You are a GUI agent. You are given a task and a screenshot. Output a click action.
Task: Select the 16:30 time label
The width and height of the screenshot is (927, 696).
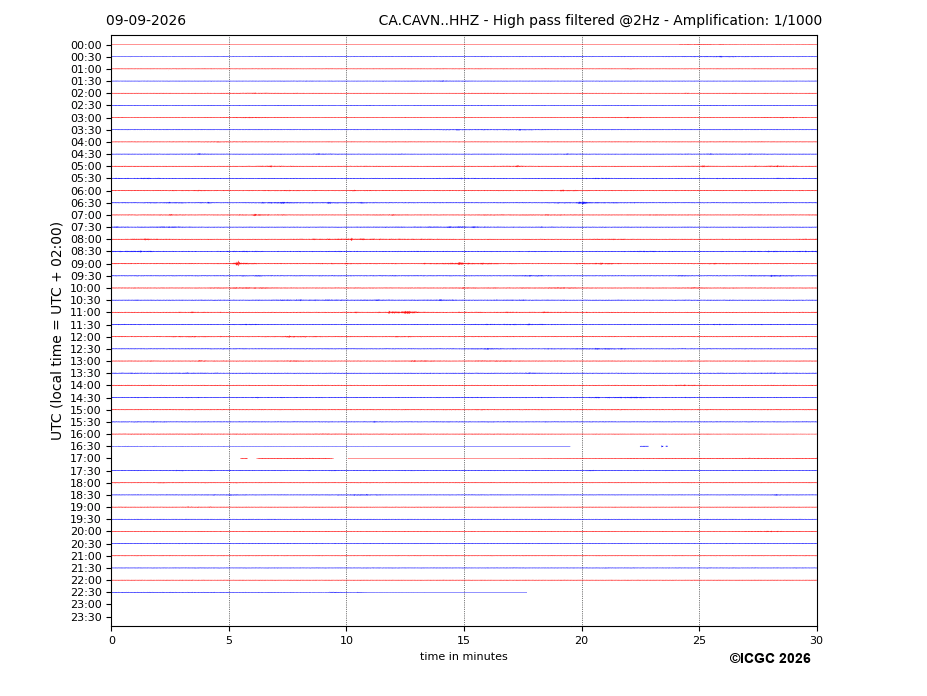86,446
